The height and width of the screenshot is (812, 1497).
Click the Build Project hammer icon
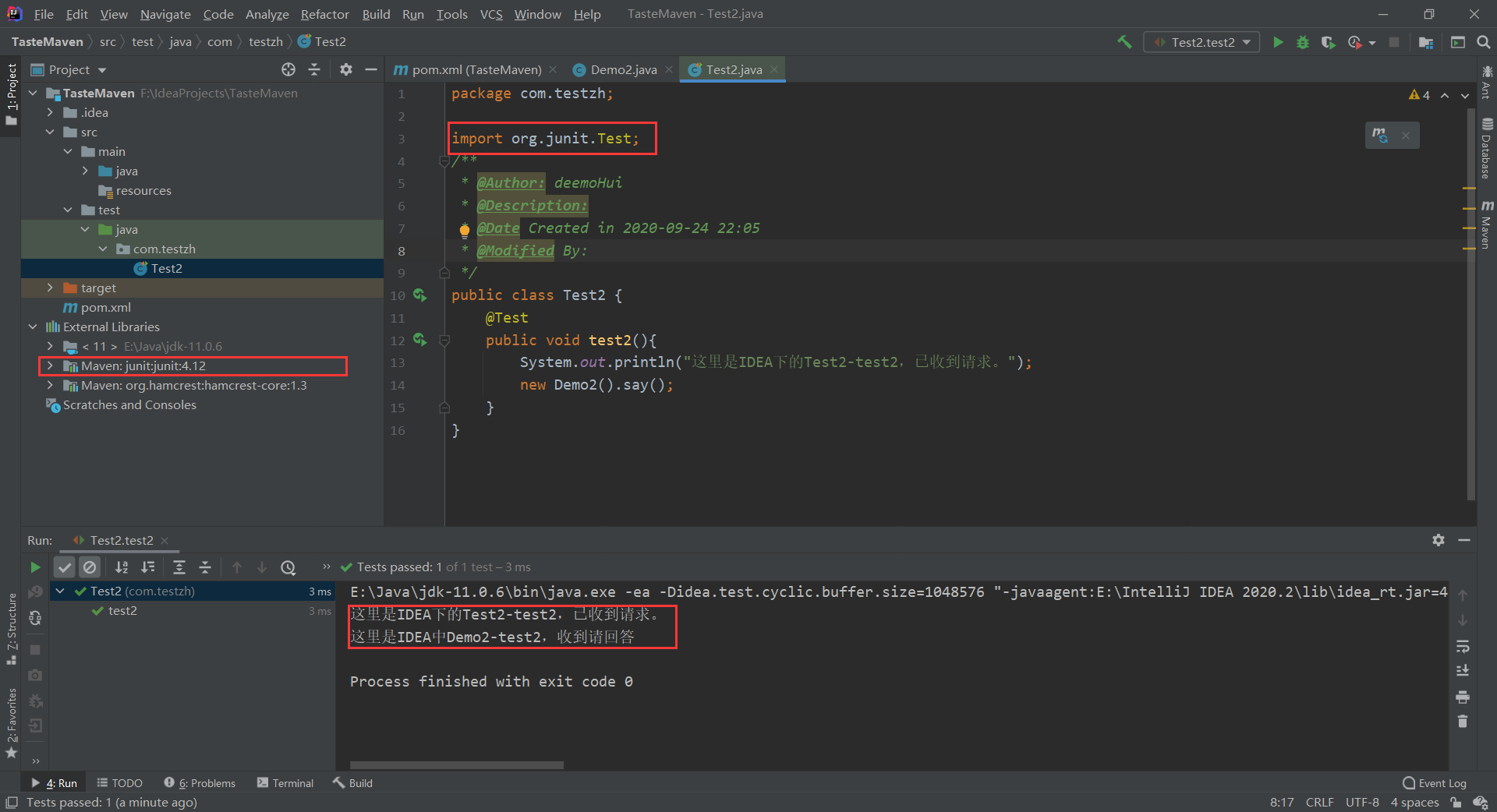point(1124,42)
